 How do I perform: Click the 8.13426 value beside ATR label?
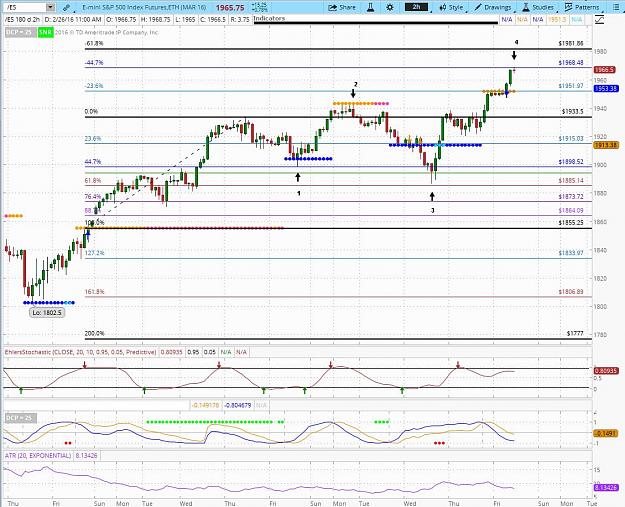(x=86, y=455)
